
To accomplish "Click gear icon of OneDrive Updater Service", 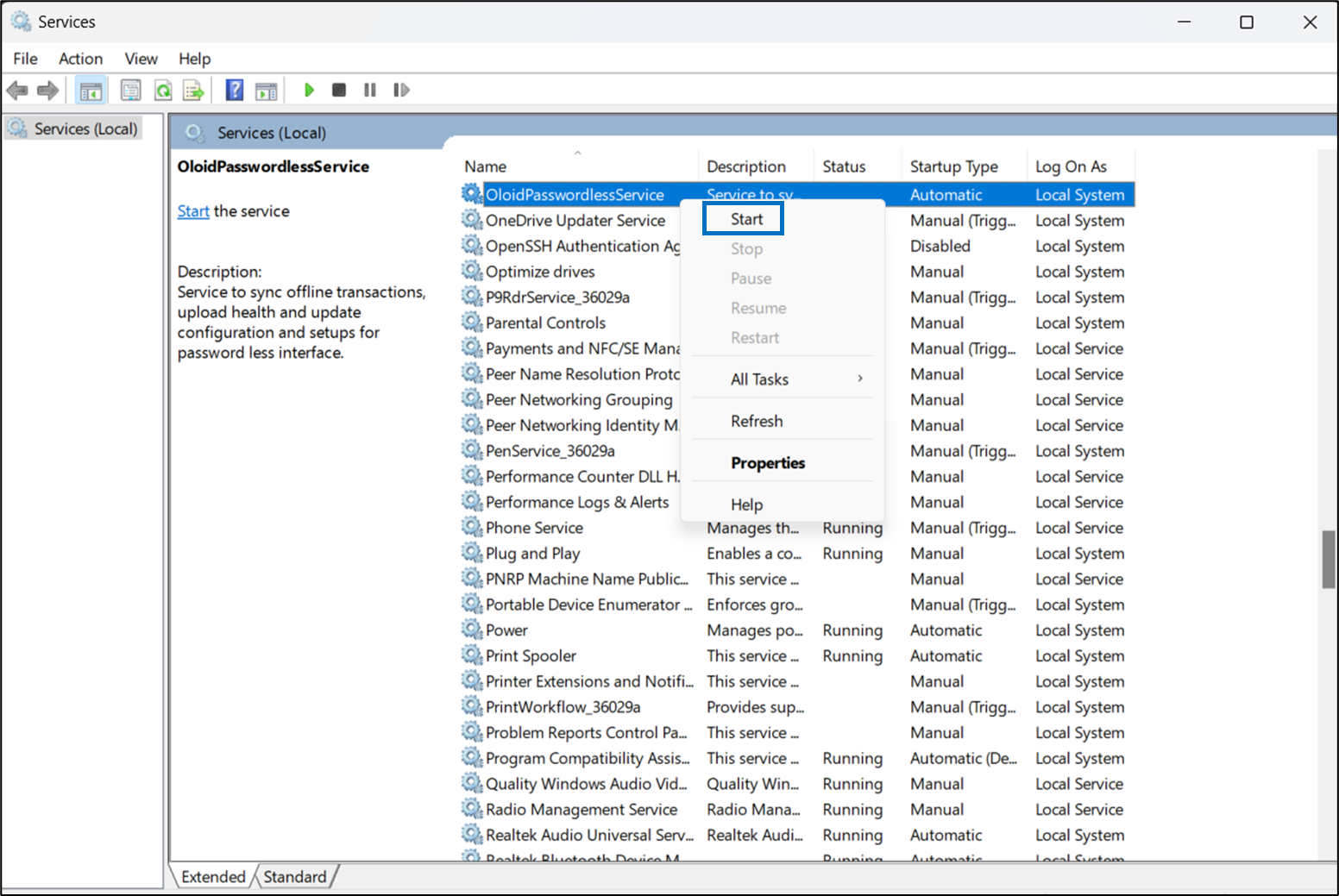I will pos(472,220).
